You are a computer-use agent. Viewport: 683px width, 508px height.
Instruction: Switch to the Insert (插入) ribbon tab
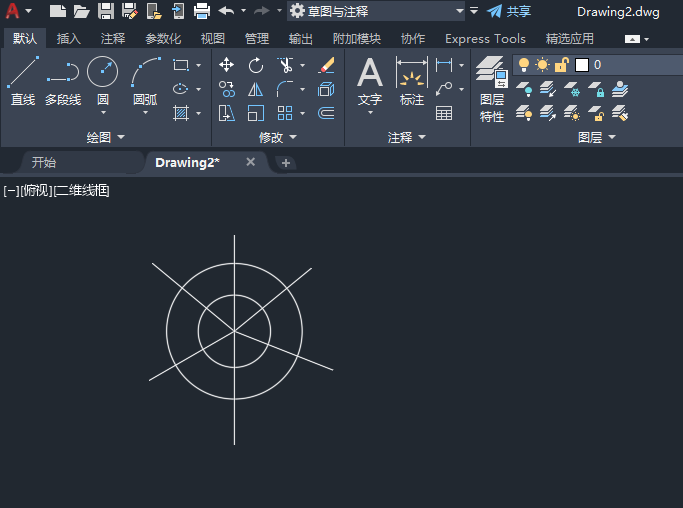[x=69, y=39]
